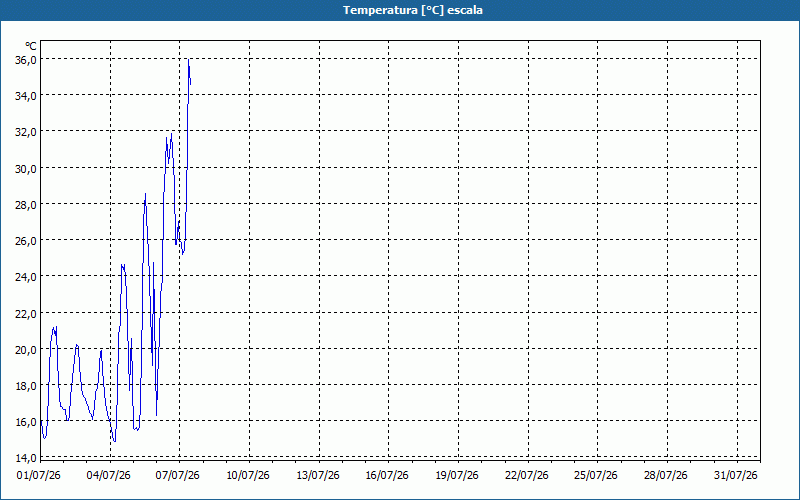Select the 16/07/26 date marker
Image resolution: width=800 pixels, height=500 pixels.
click(387, 476)
